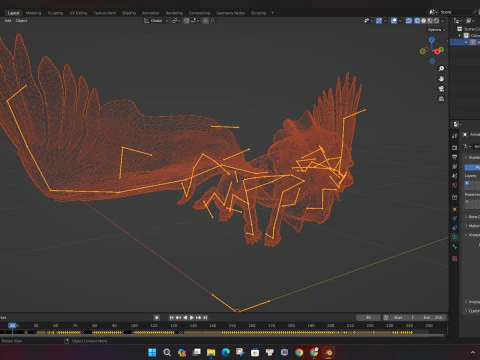The image size is (480, 360).
Task: Select material preview shading
Action: tap(430, 21)
